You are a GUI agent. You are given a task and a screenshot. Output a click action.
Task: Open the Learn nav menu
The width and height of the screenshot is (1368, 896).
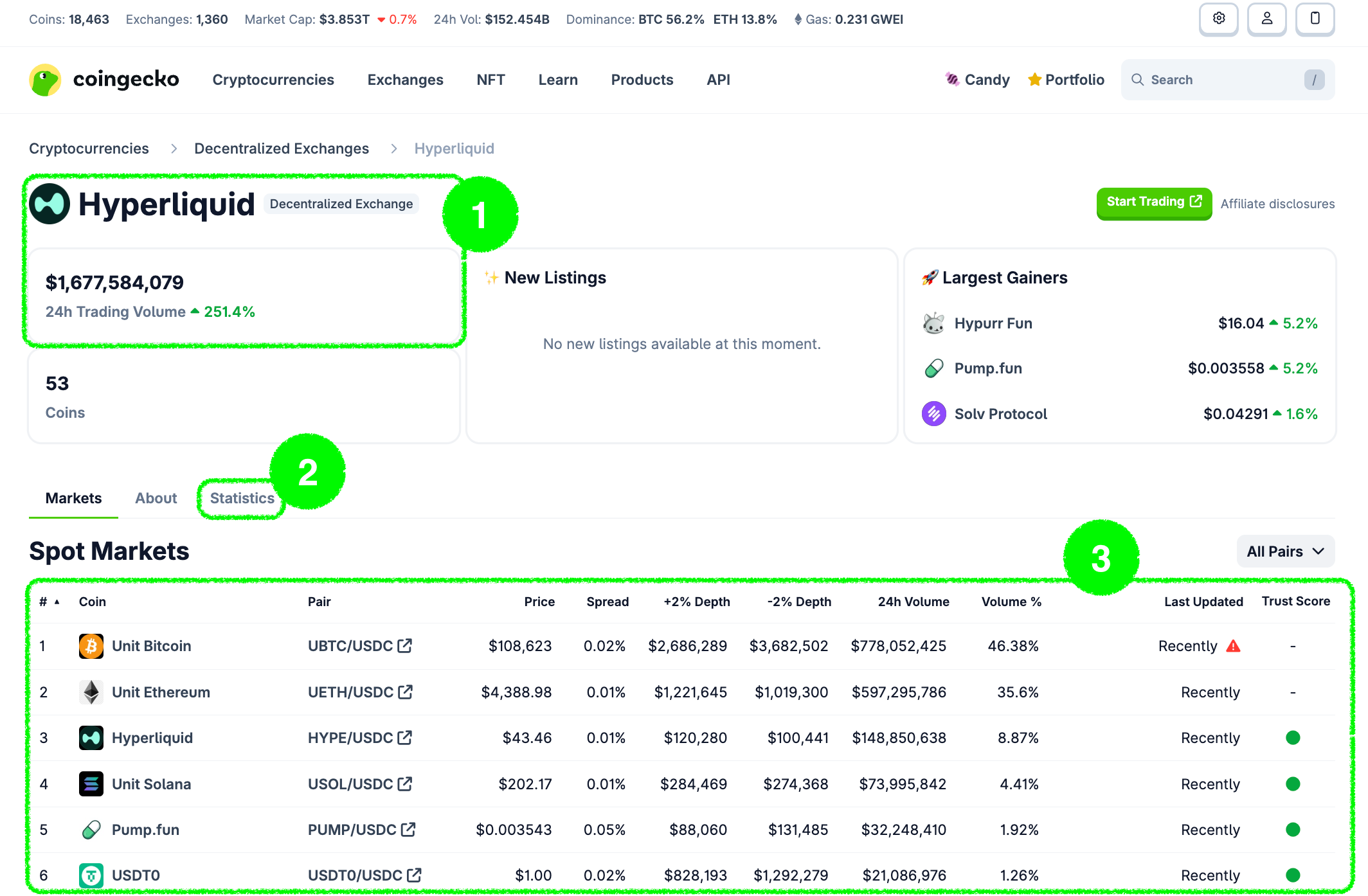point(558,80)
